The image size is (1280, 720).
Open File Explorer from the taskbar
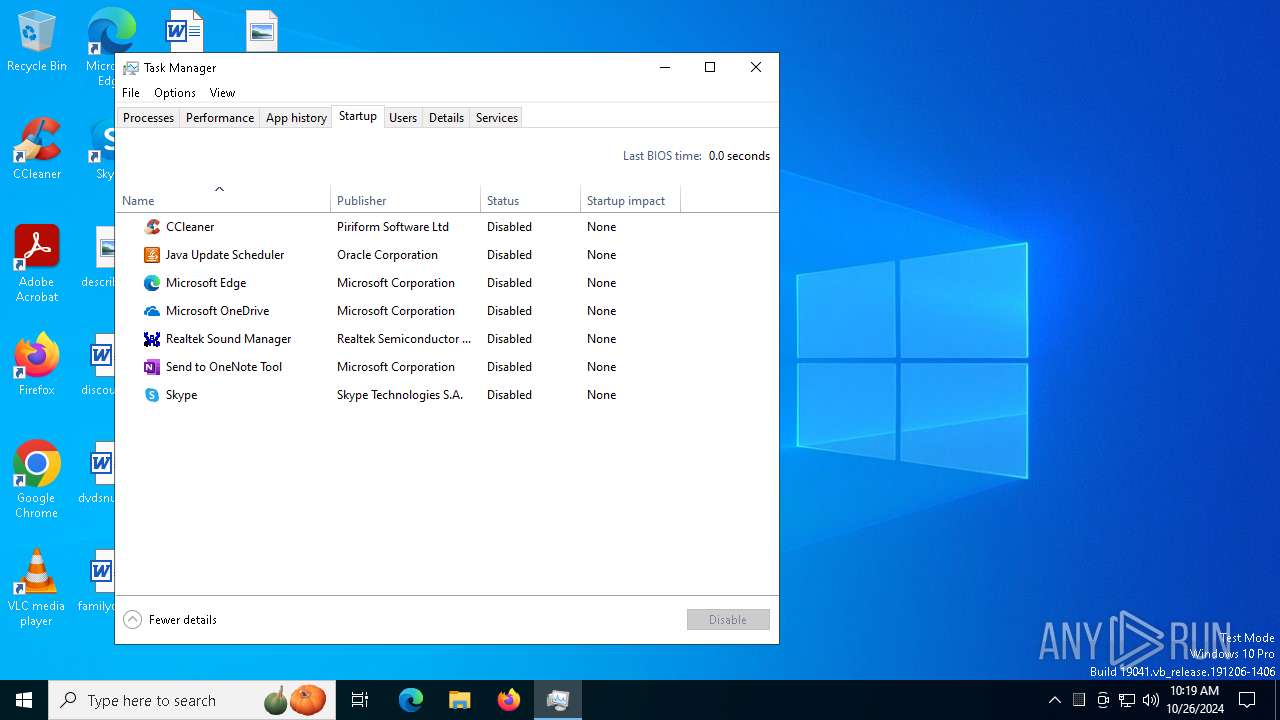pyautogui.click(x=459, y=700)
